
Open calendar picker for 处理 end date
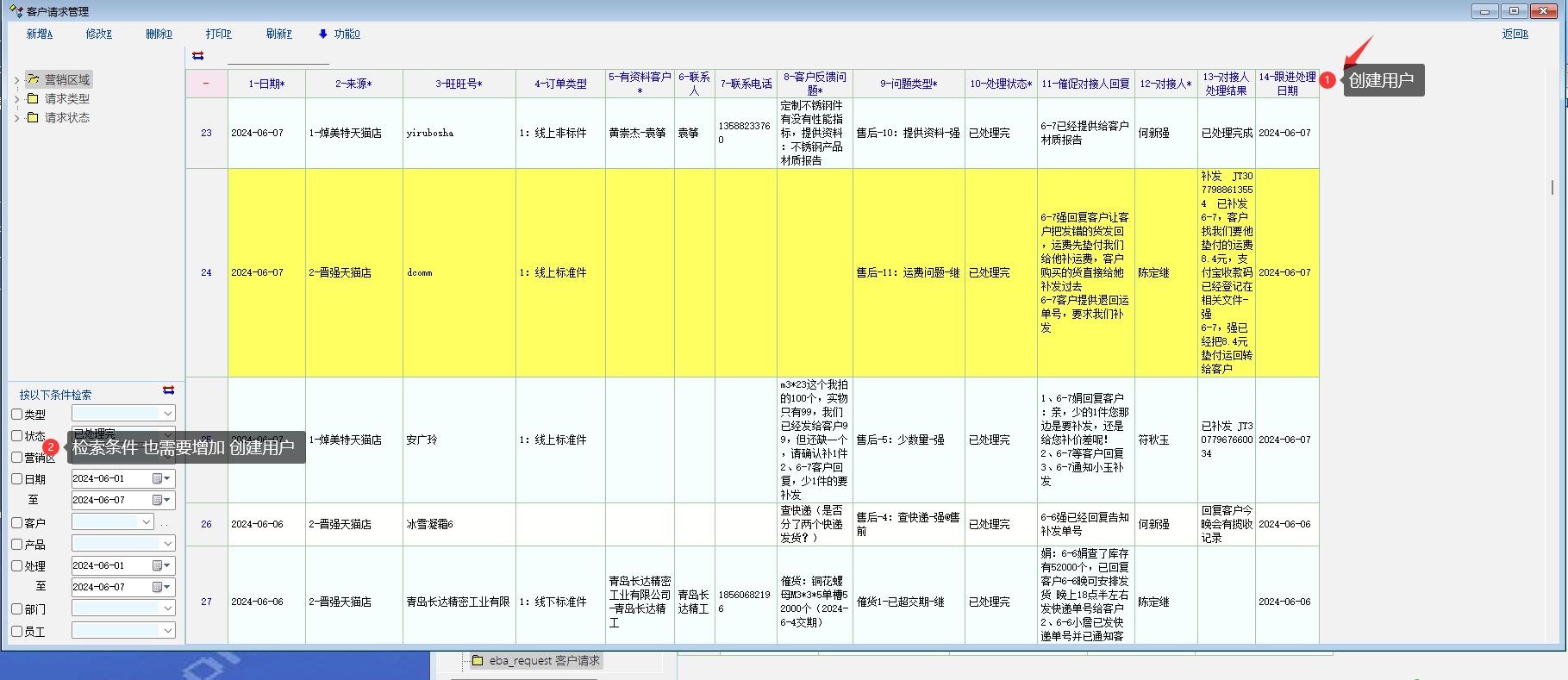(x=160, y=588)
